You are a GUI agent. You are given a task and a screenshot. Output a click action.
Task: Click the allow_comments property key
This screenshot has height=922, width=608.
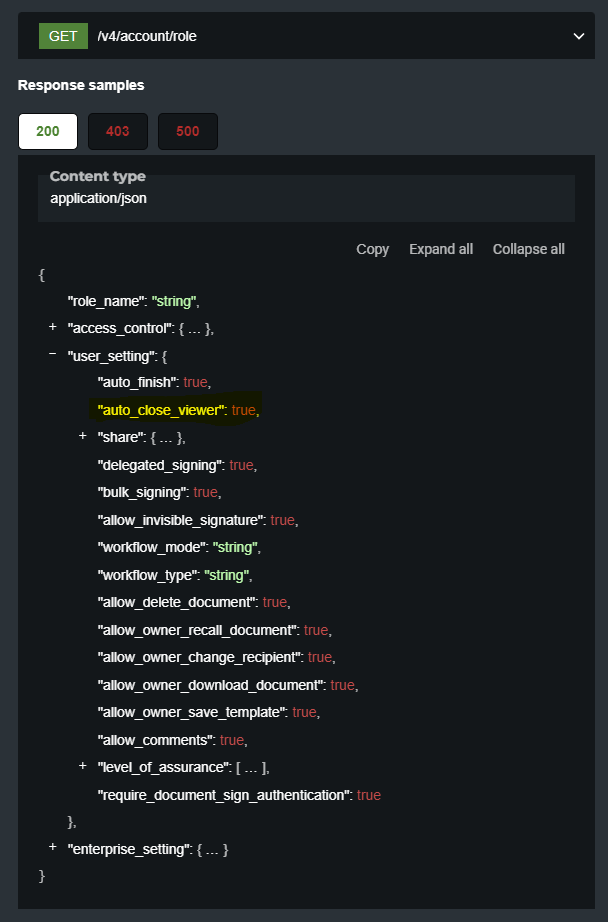[156, 740]
